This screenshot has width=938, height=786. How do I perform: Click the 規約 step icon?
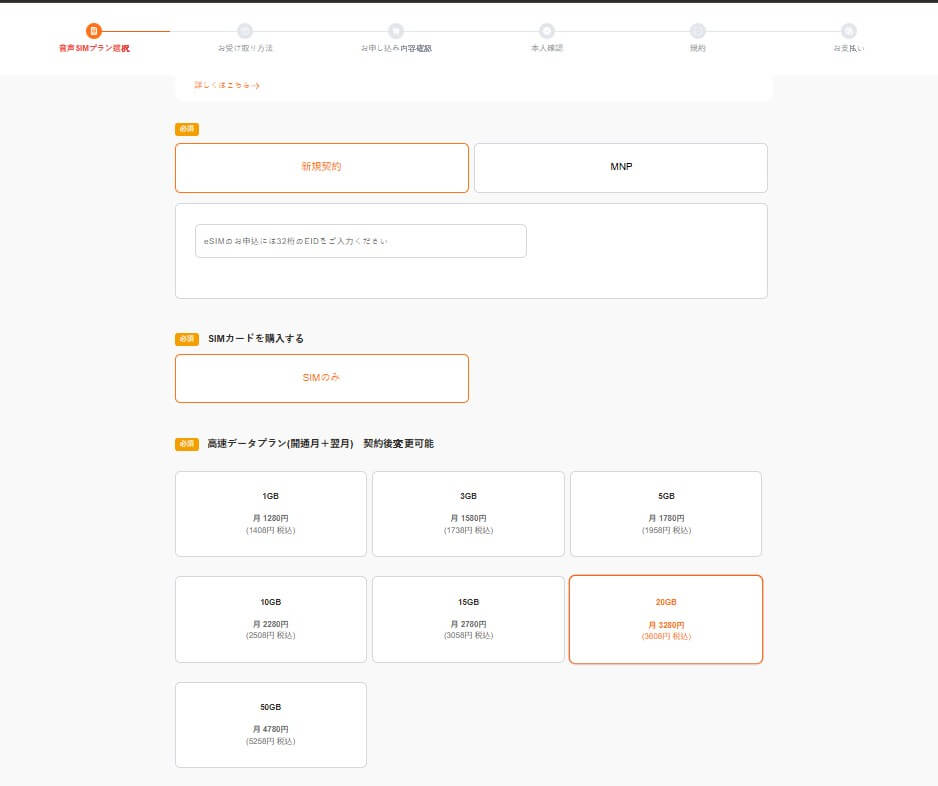(x=698, y=31)
